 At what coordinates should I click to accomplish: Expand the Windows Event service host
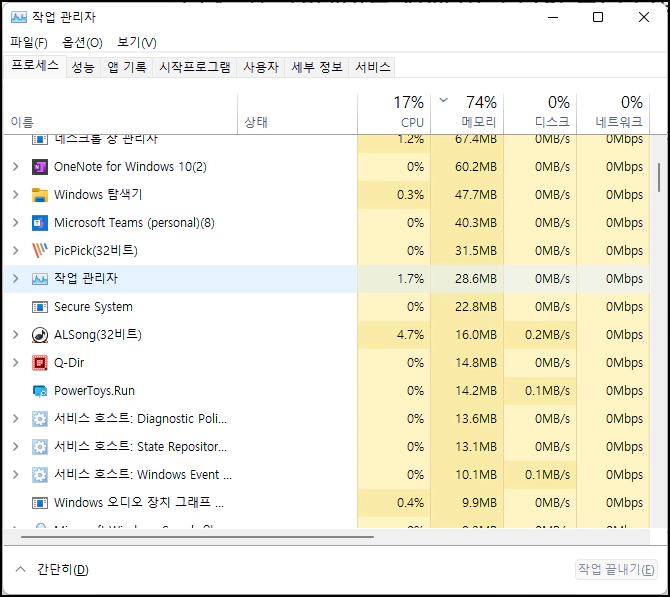point(16,475)
